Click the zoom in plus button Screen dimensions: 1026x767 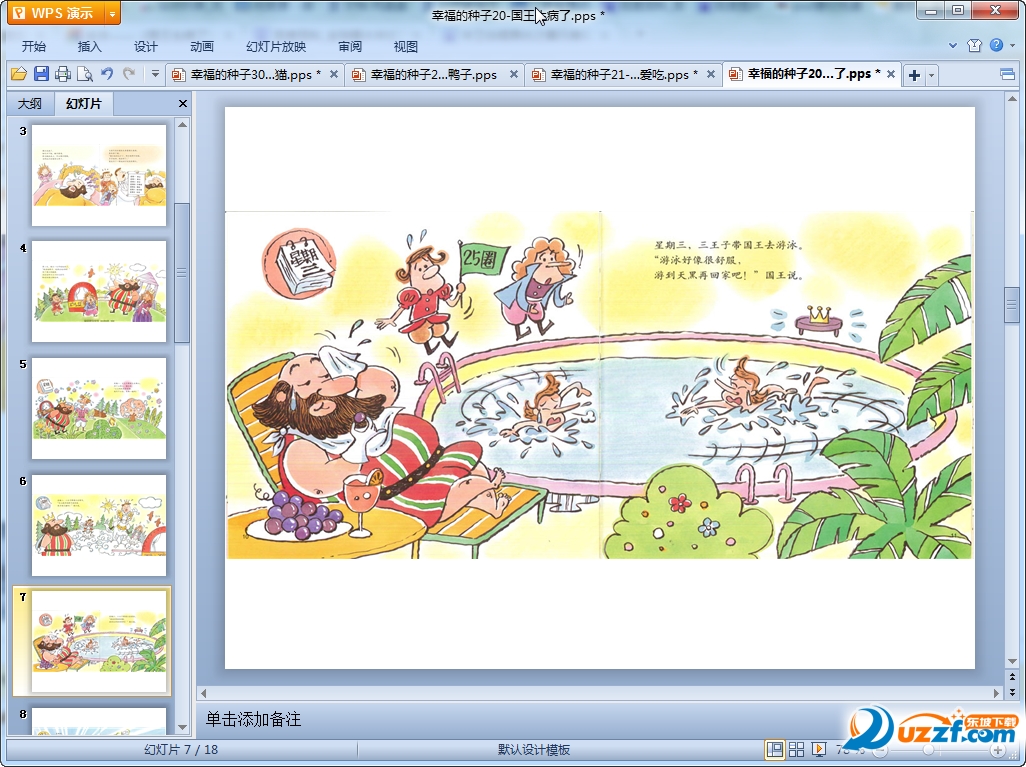coord(998,750)
